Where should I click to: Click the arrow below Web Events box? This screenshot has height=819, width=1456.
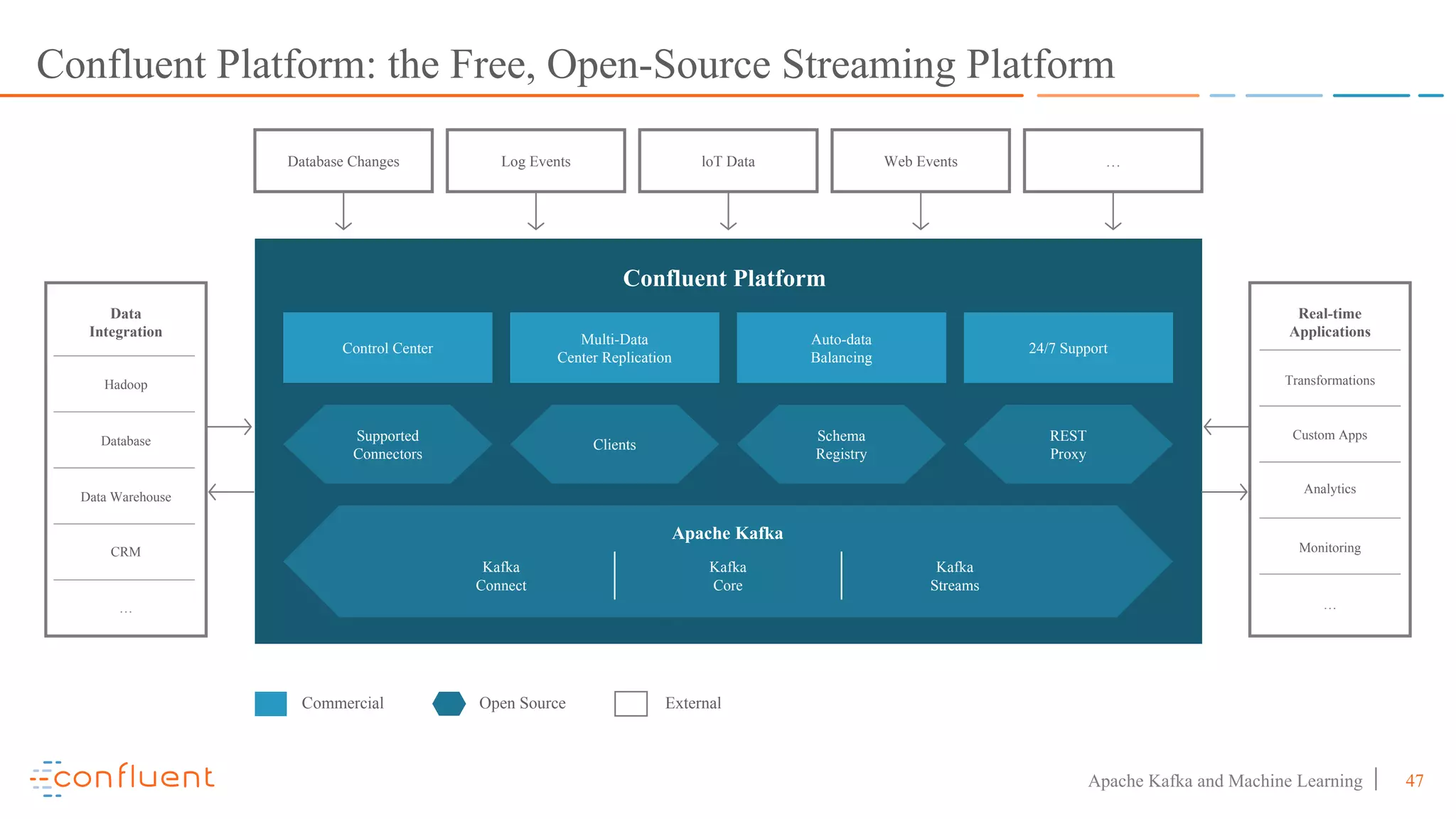tap(921, 212)
